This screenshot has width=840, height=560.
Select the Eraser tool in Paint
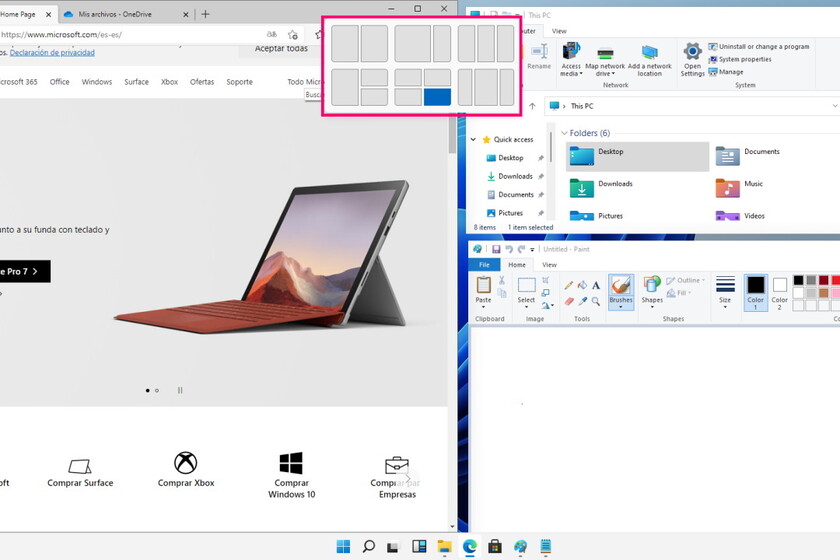click(569, 301)
